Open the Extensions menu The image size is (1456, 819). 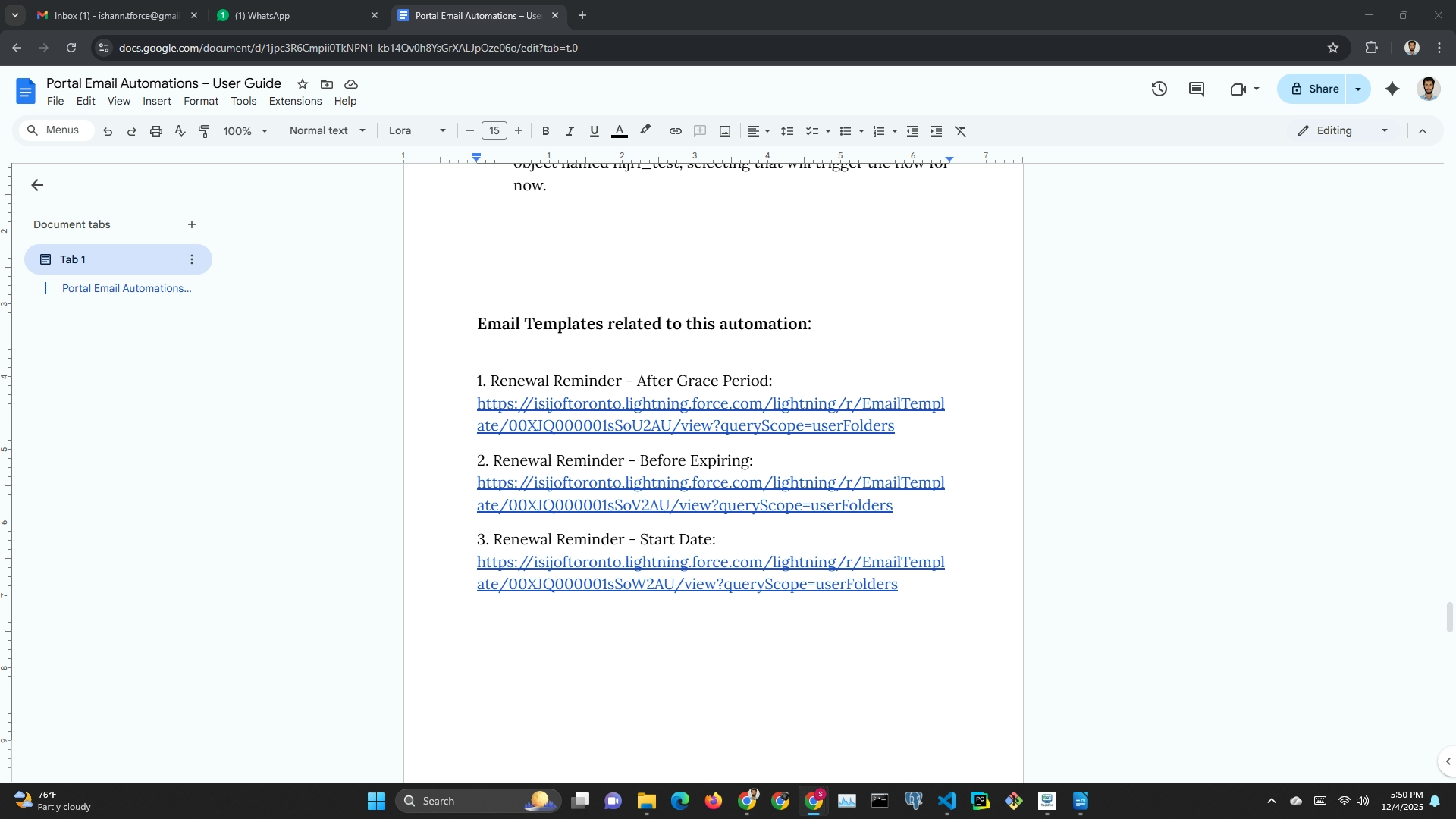(x=295, y=101)
